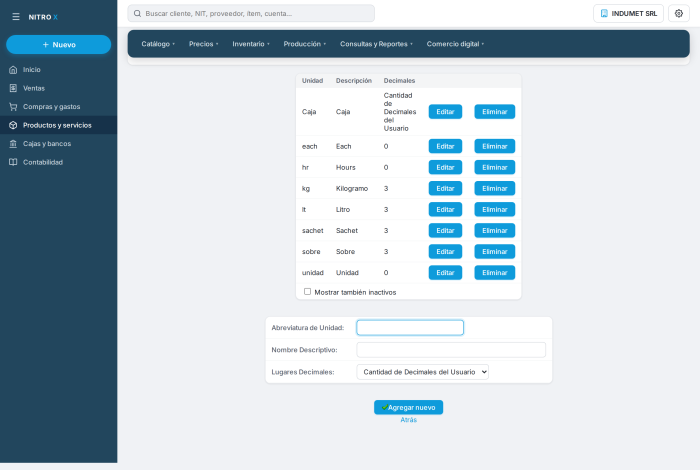This screenshot has width=700, height=470.
Task: Expand Consultas y Reportes menu
Action: pos(376,44)
